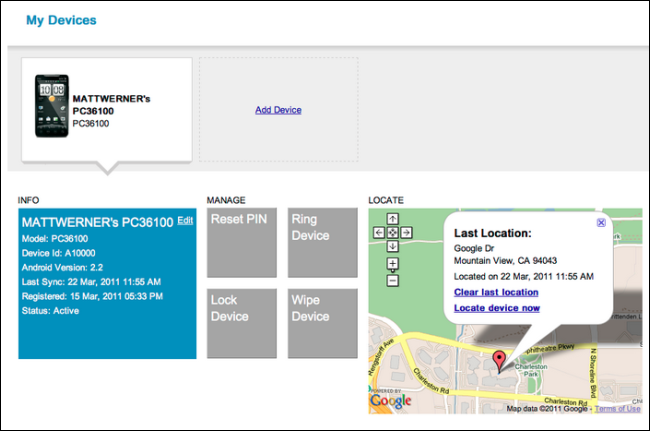
Task: Pan the map down with arrow
Action: [393, 246]
